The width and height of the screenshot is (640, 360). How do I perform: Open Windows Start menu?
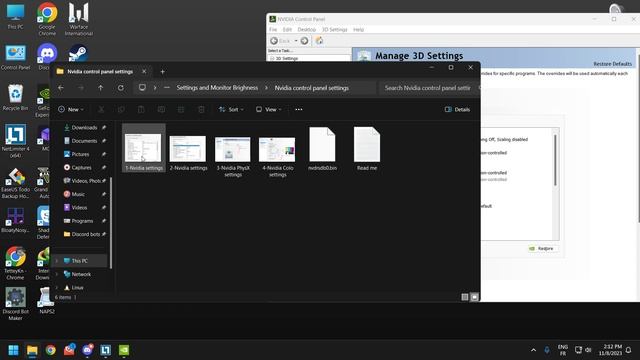click(x=13, y=350)
